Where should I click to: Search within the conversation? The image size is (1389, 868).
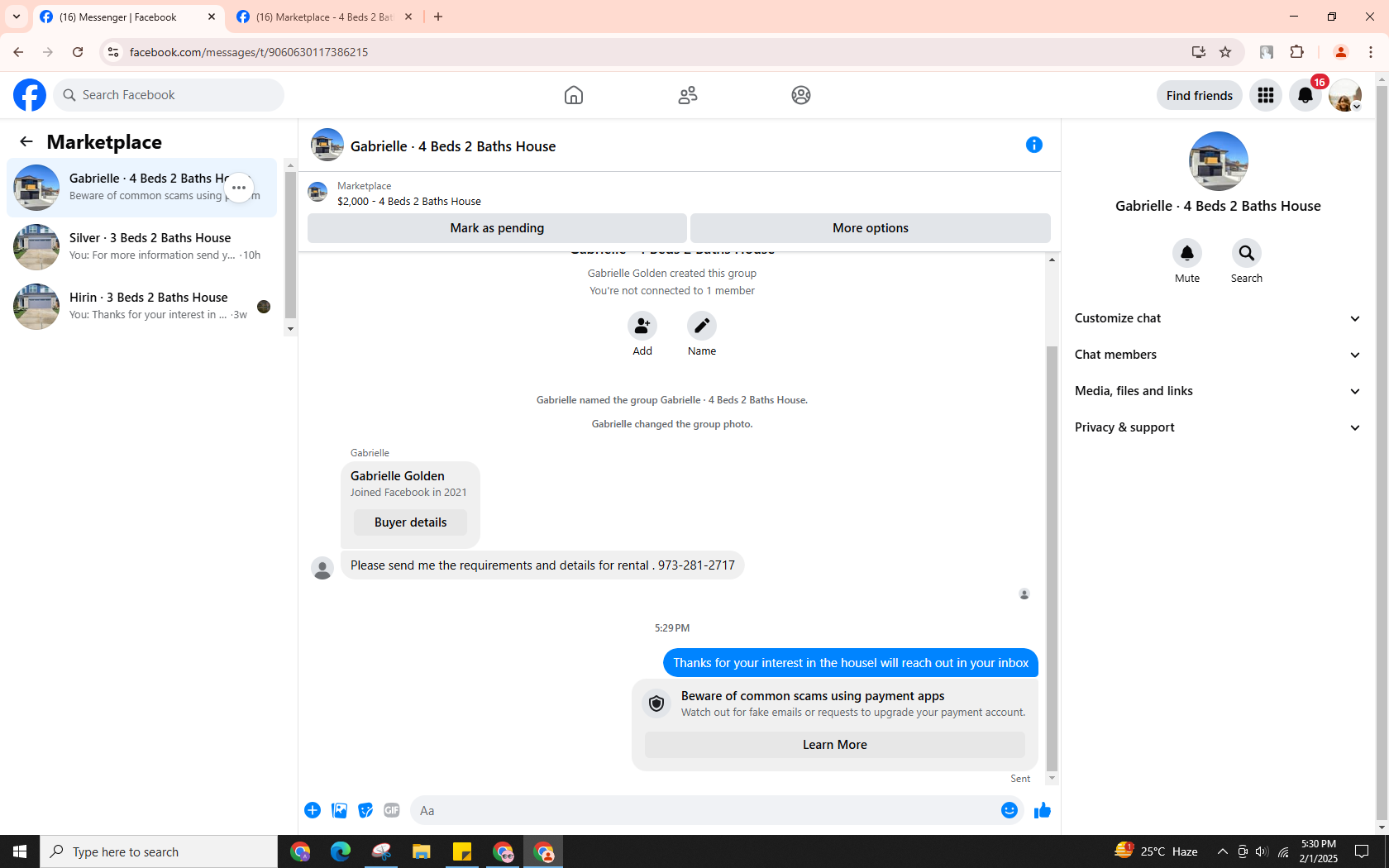[x=1246, y=253]
